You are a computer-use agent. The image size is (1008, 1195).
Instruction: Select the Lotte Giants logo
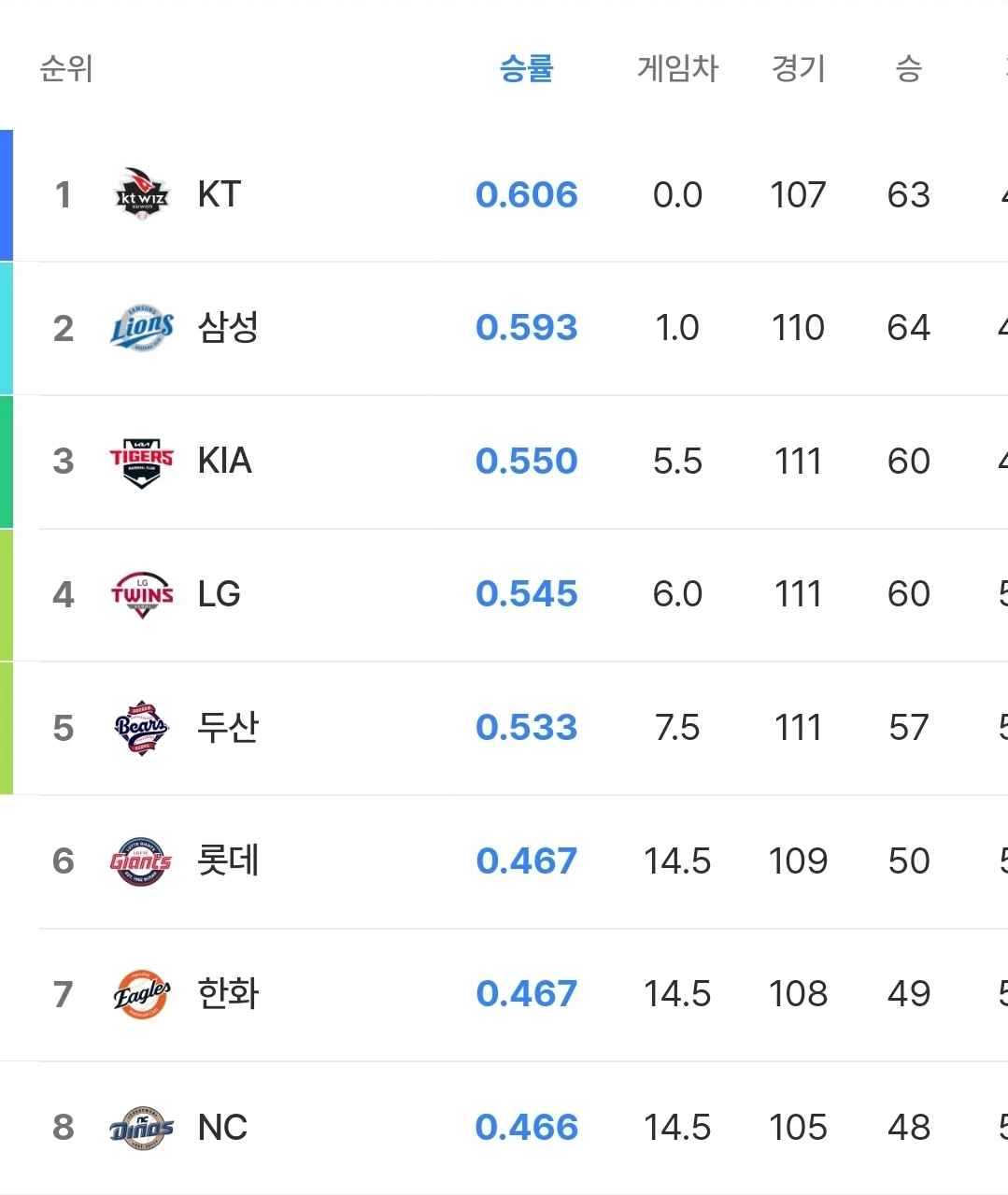click(142, 861)
